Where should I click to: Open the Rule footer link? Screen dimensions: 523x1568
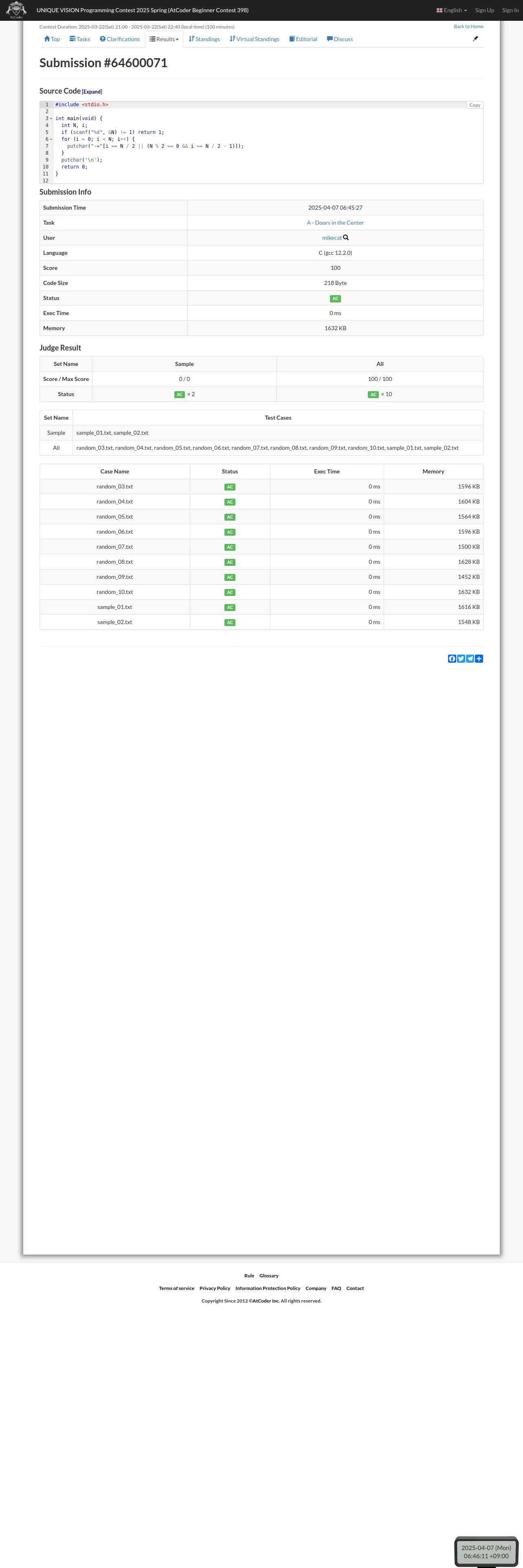249,1276
